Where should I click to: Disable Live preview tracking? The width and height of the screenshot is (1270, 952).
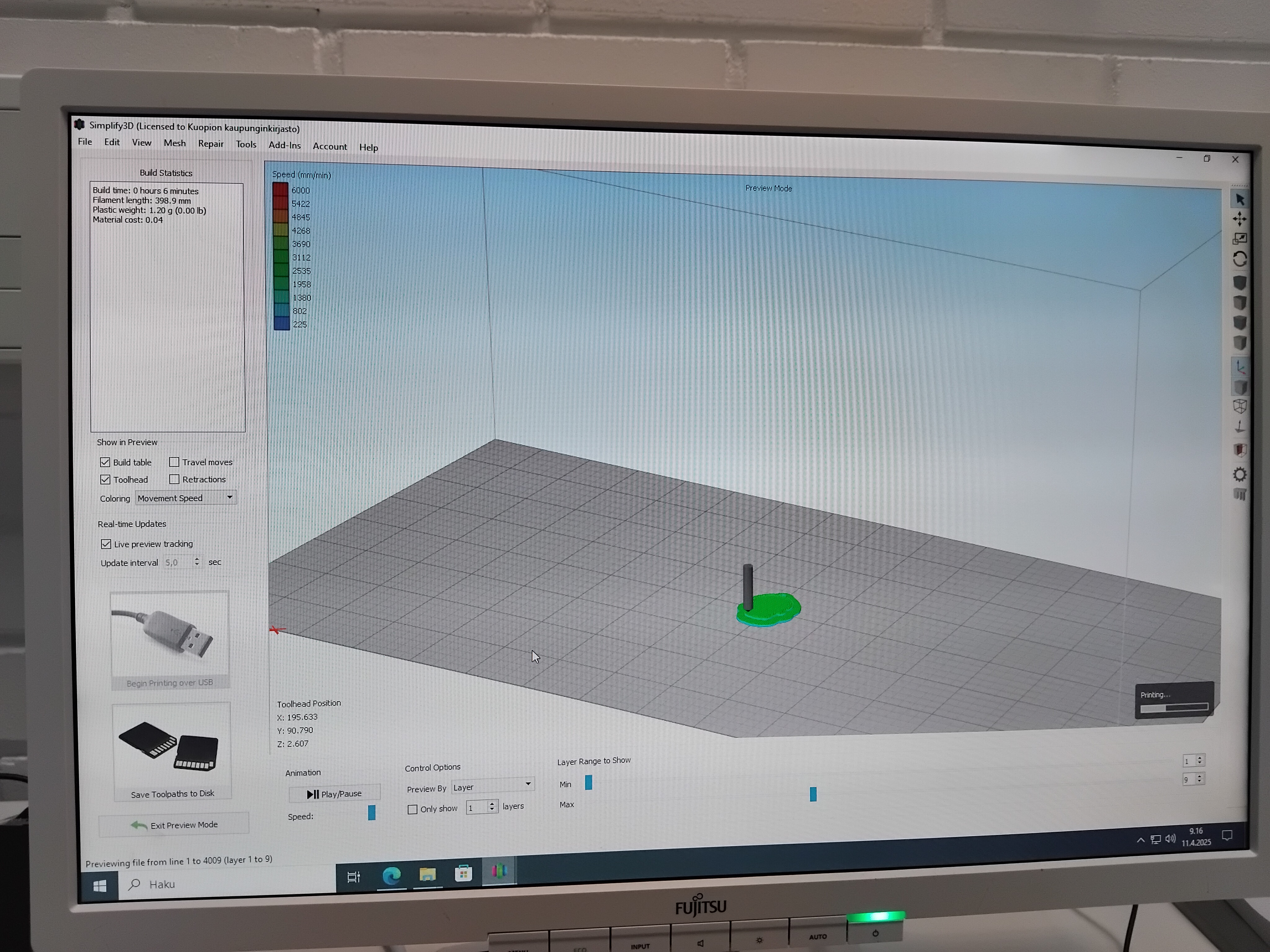click(x=106, y=544)
